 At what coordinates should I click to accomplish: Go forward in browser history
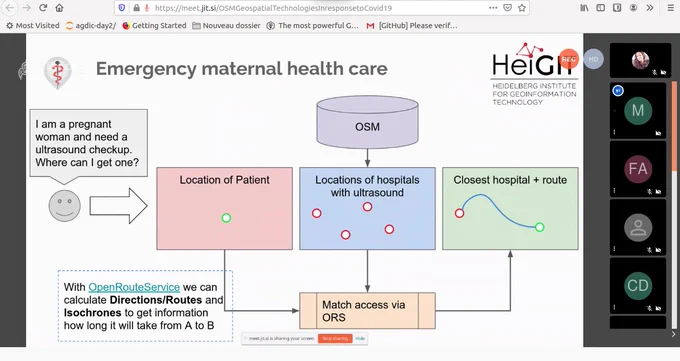click(26, 8)
